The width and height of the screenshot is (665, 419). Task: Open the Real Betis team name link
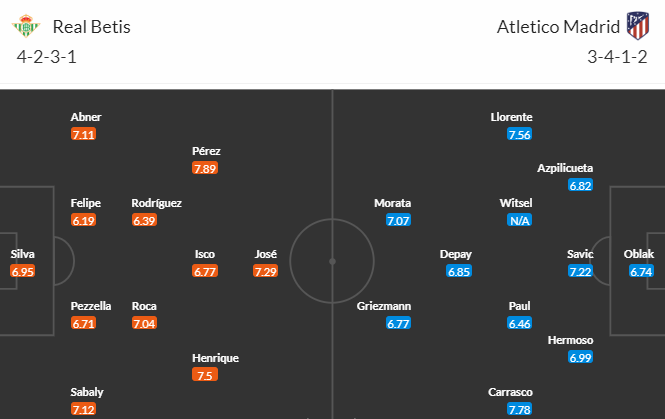point(92,27)
